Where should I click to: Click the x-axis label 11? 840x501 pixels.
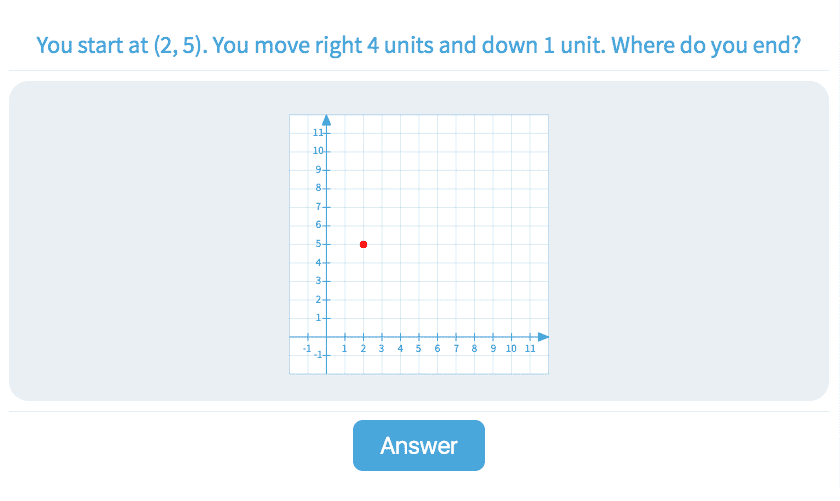[530, 348]
